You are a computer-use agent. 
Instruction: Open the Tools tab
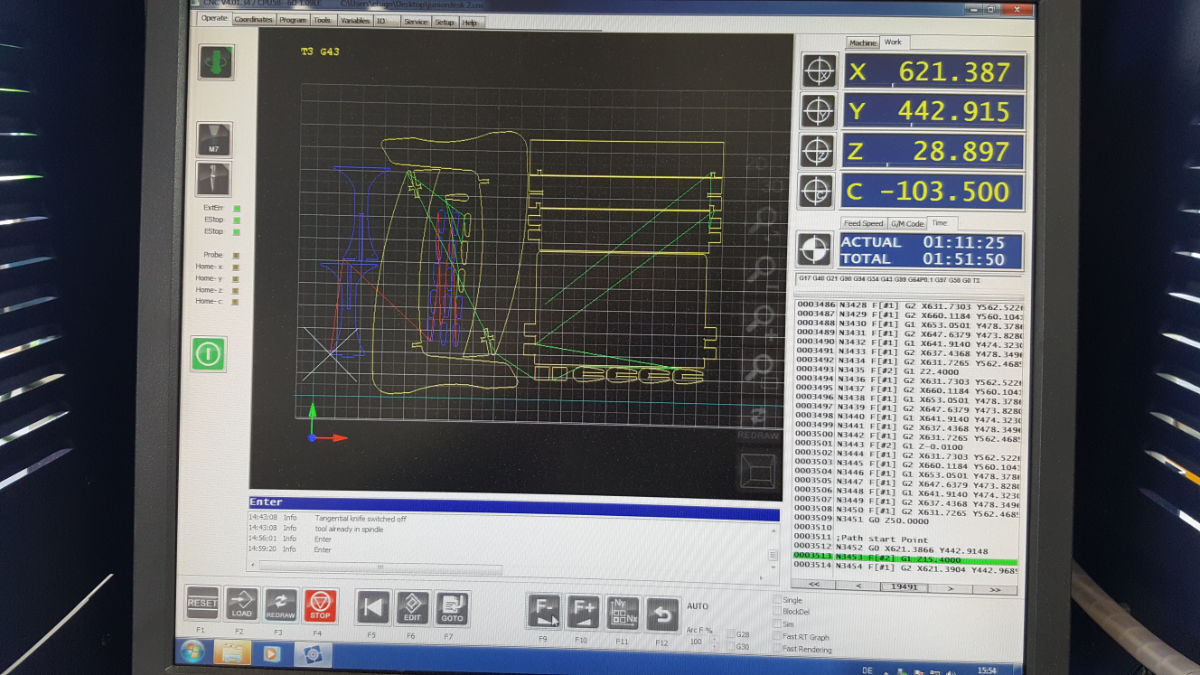tap(323, 20)
